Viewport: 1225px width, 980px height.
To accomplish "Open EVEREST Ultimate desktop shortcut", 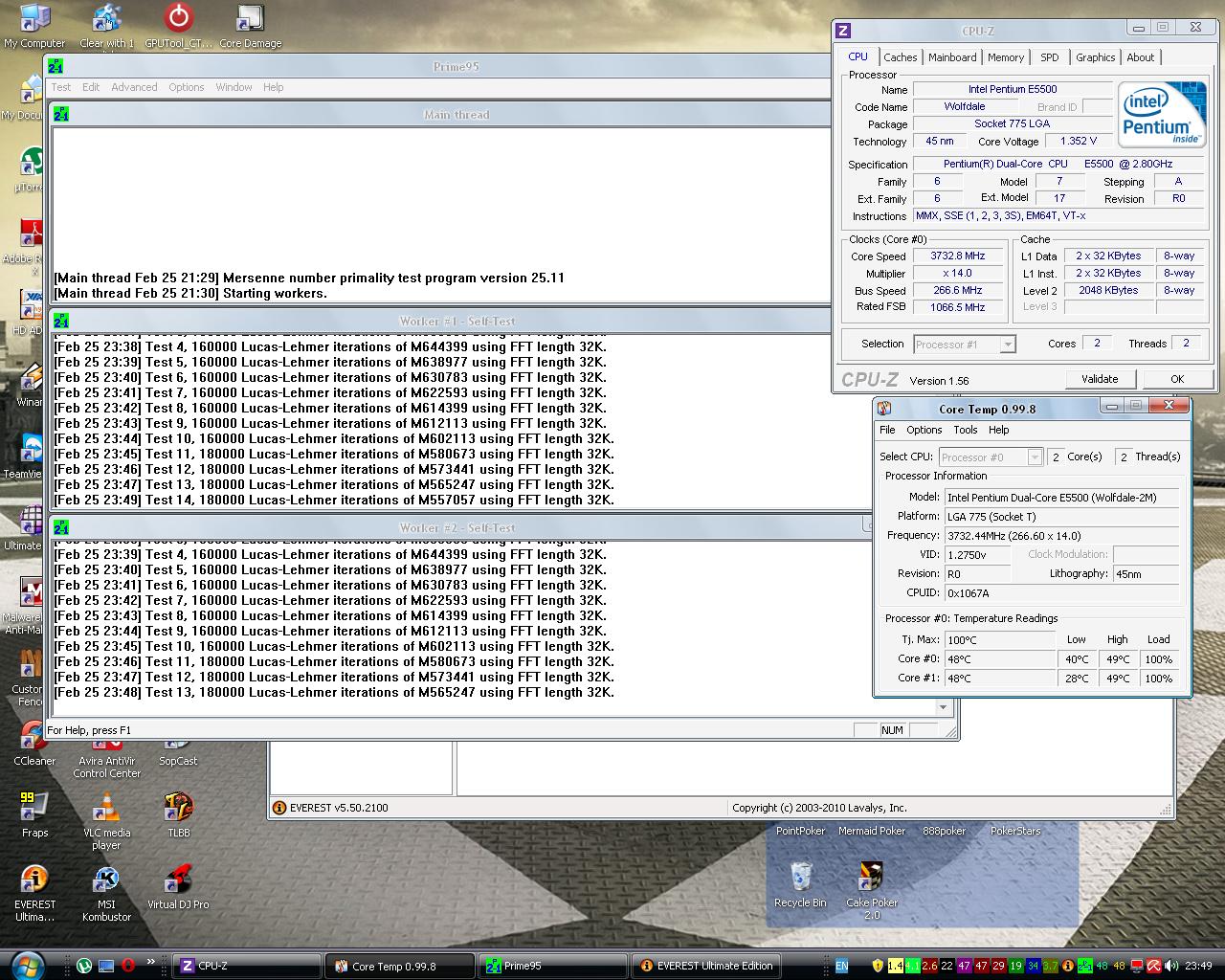I will click(34, 881).
